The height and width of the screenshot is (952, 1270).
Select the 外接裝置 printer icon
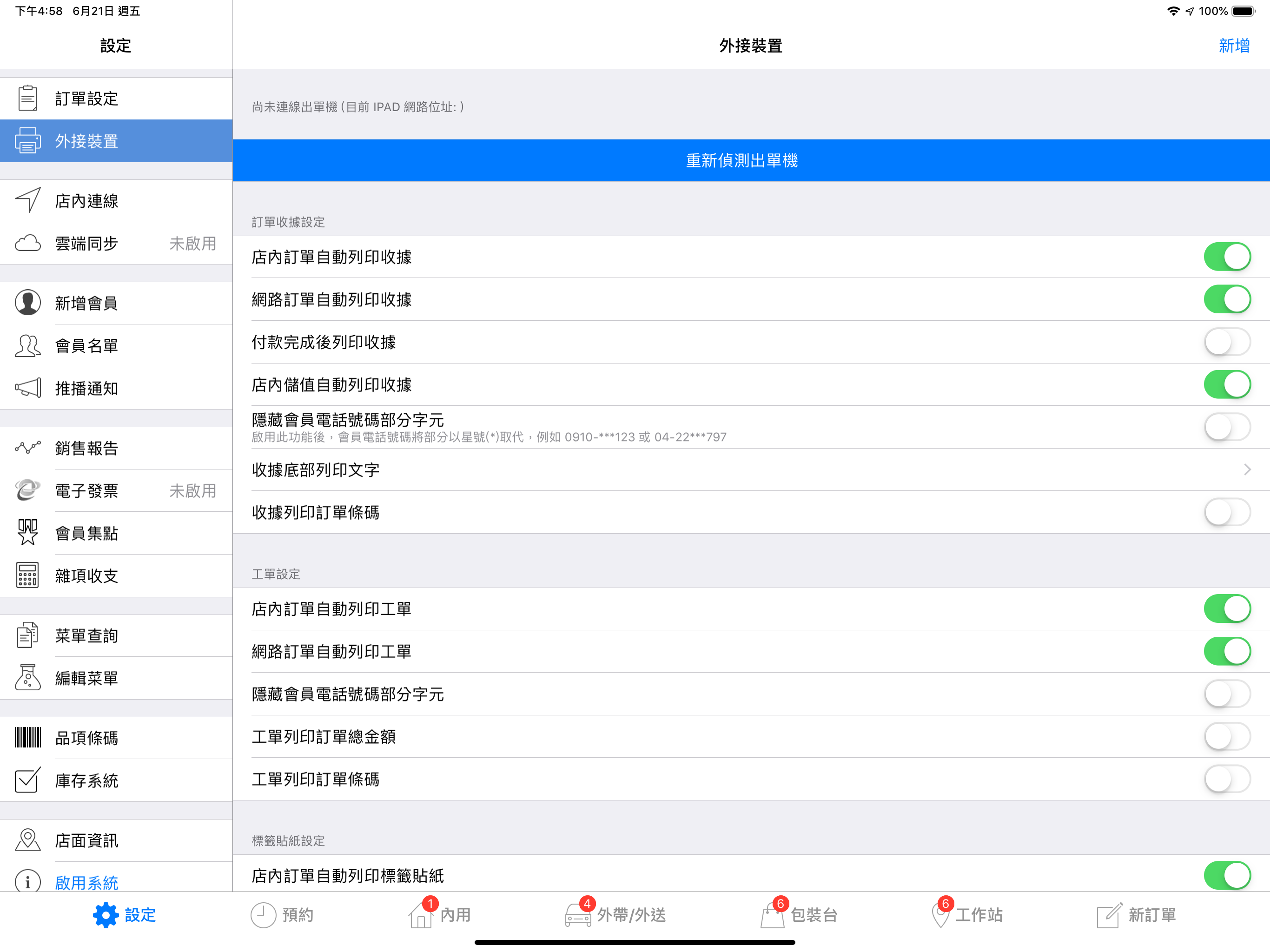[x=27, y=141]
